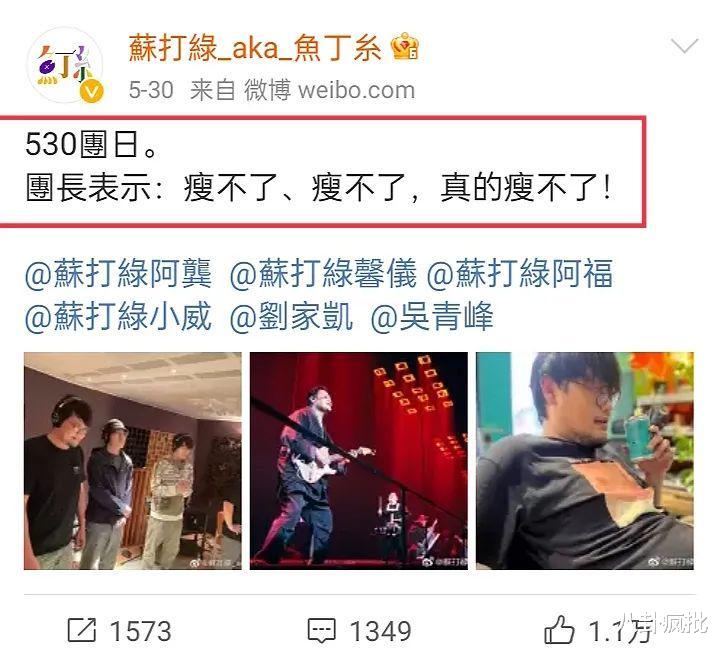Open mention @吳青峰
The width and height of the screenshot is (719, 649).
click(x=432, y=316)
